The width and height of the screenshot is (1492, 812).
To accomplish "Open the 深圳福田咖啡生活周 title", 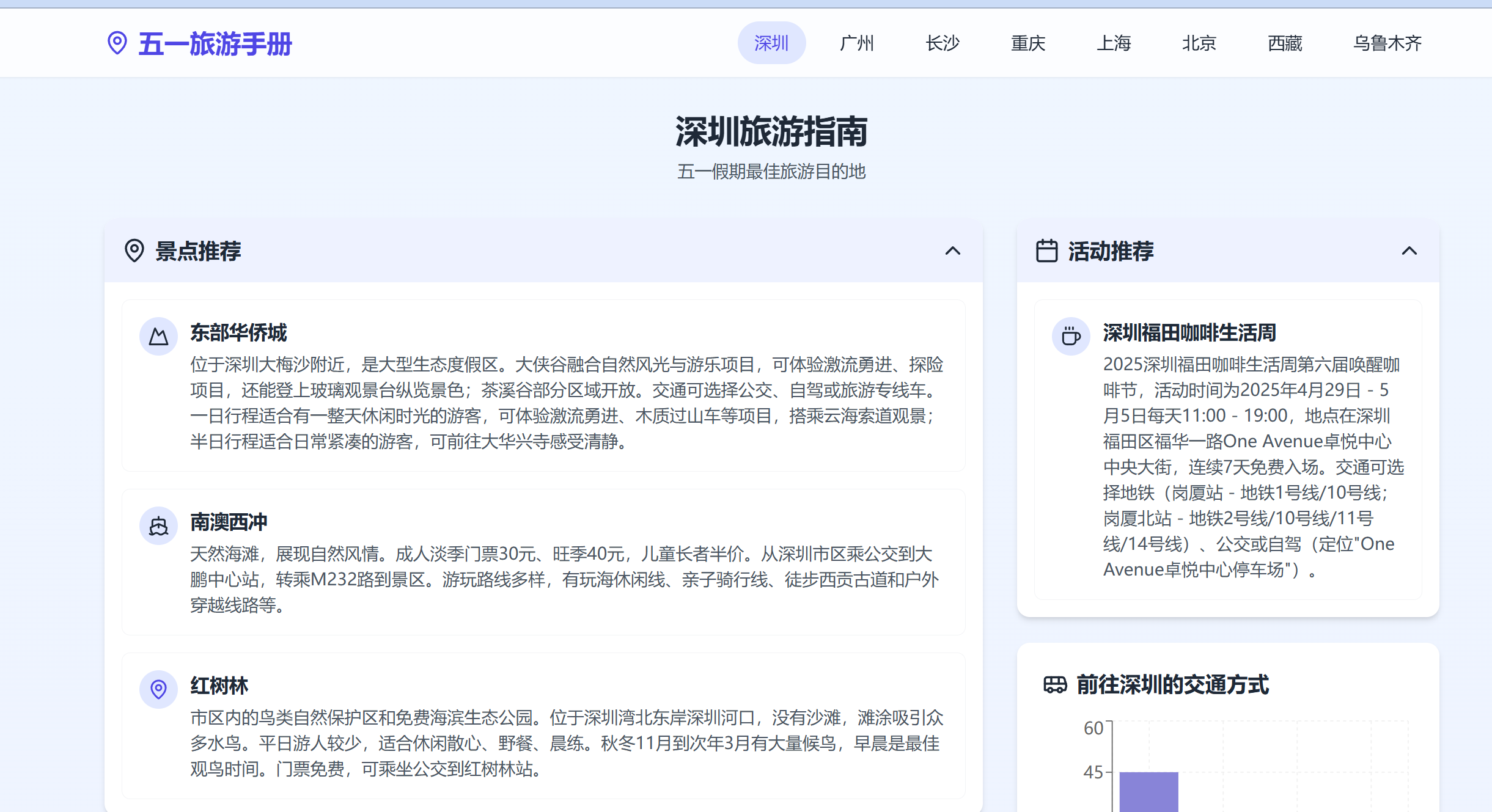I will point(1189,333).
